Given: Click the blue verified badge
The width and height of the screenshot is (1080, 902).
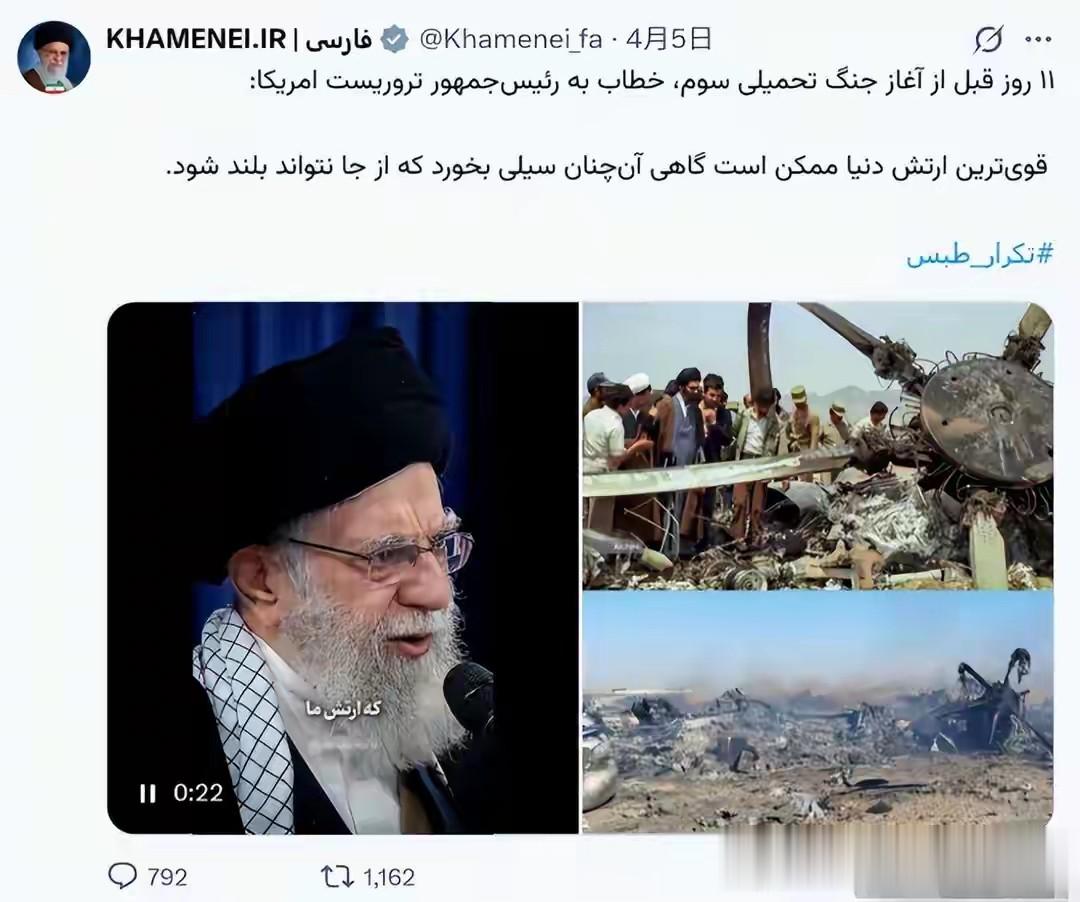Looking at the screenshot, I should coord(395,39).
